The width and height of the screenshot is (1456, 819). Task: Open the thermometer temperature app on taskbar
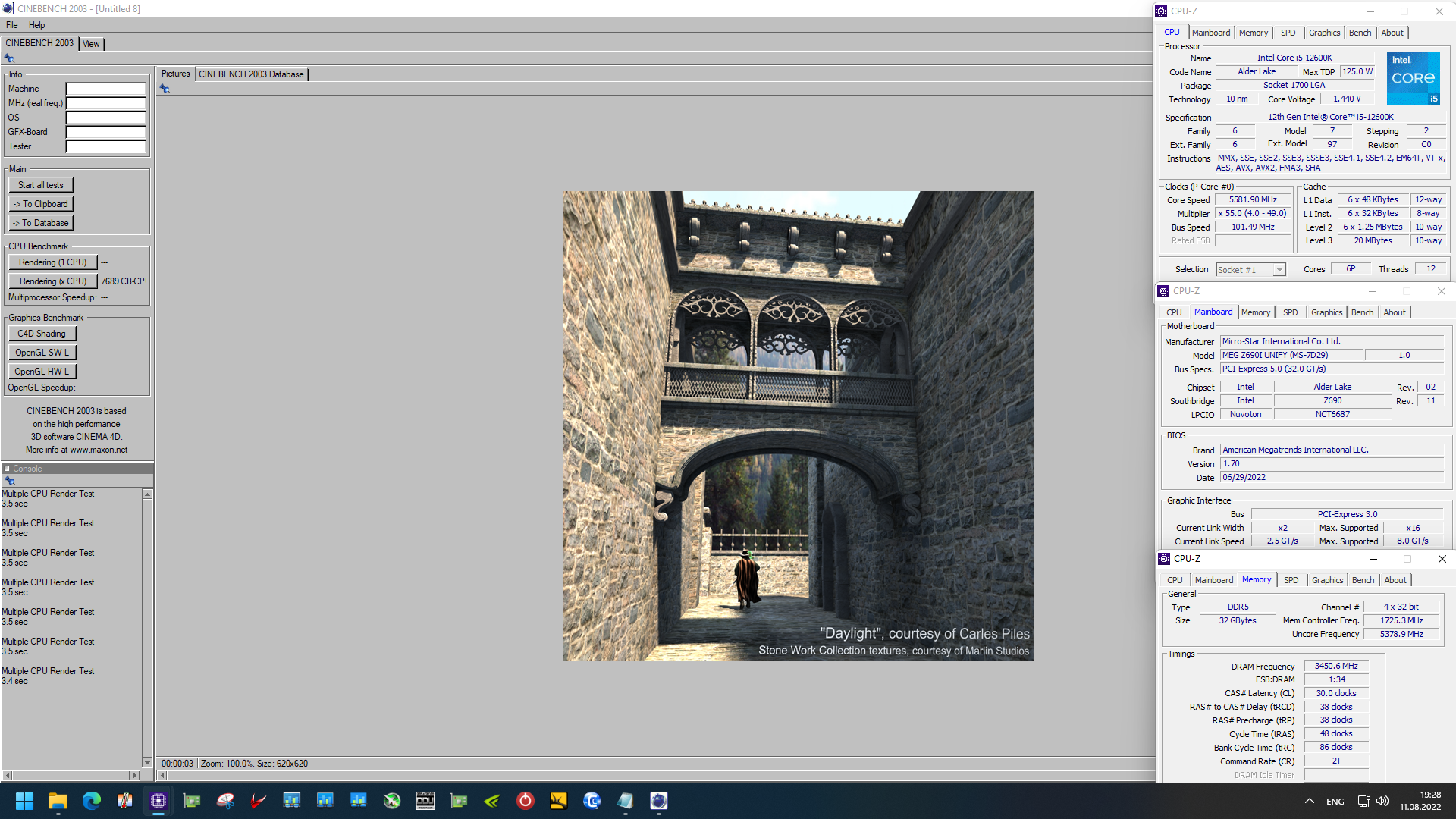(x=125, y=801)
